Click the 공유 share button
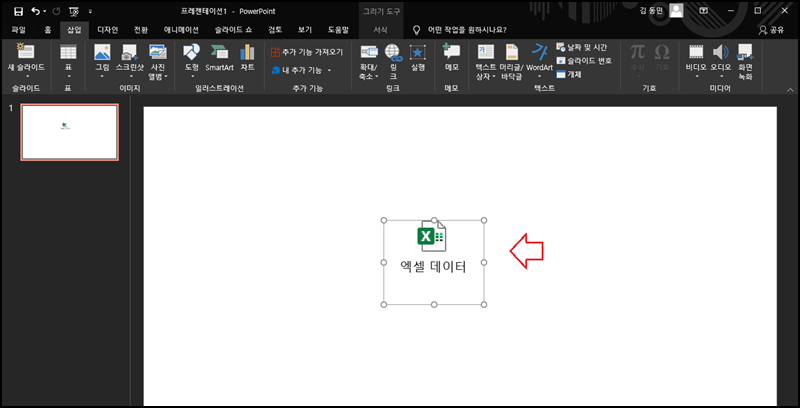 coord(771,30)
